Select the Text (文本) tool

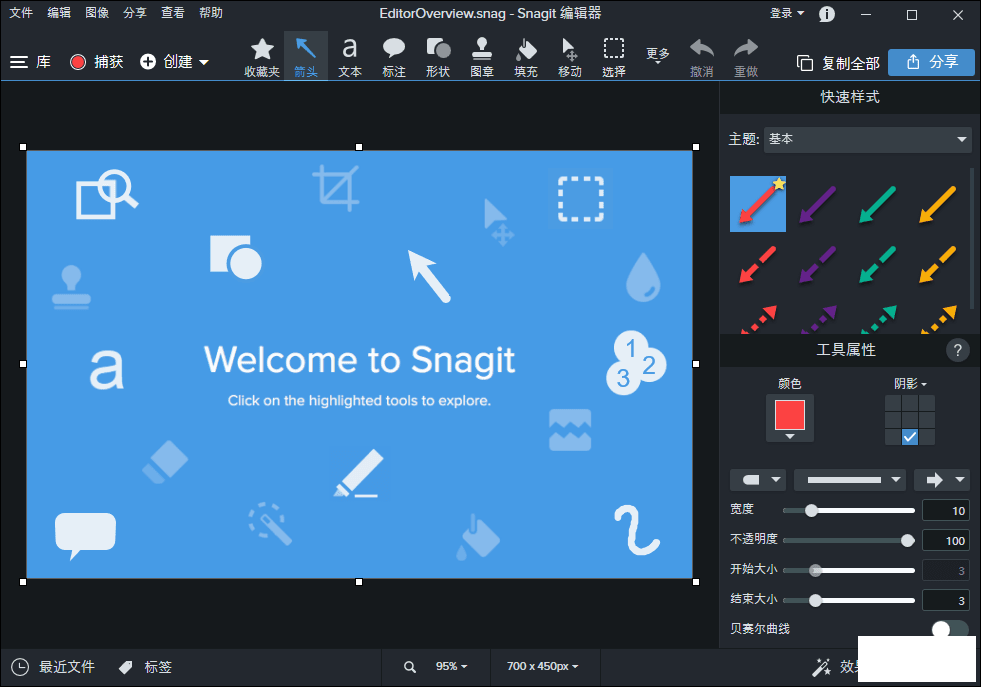tap(350, 58)
